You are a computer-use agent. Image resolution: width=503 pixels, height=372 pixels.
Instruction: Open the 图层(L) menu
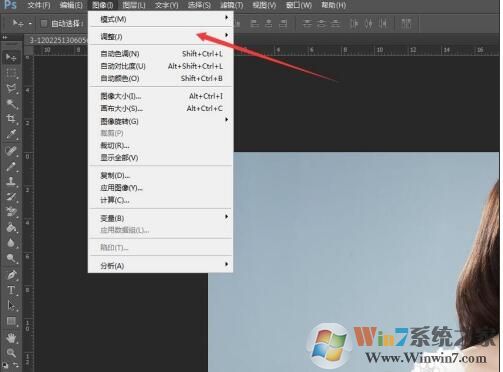(x=134, y=5)
